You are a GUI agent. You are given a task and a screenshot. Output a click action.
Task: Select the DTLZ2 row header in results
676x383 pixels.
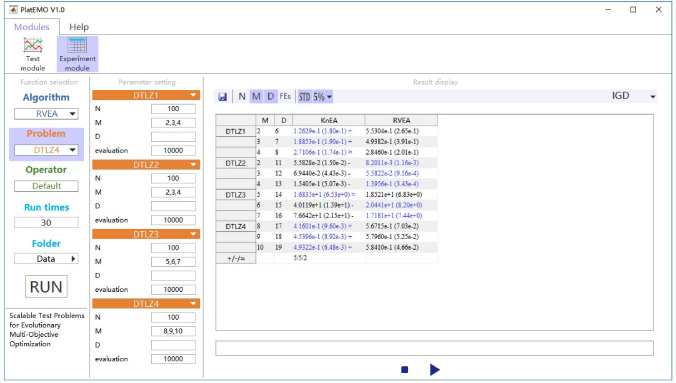click(x=236, y=163)
